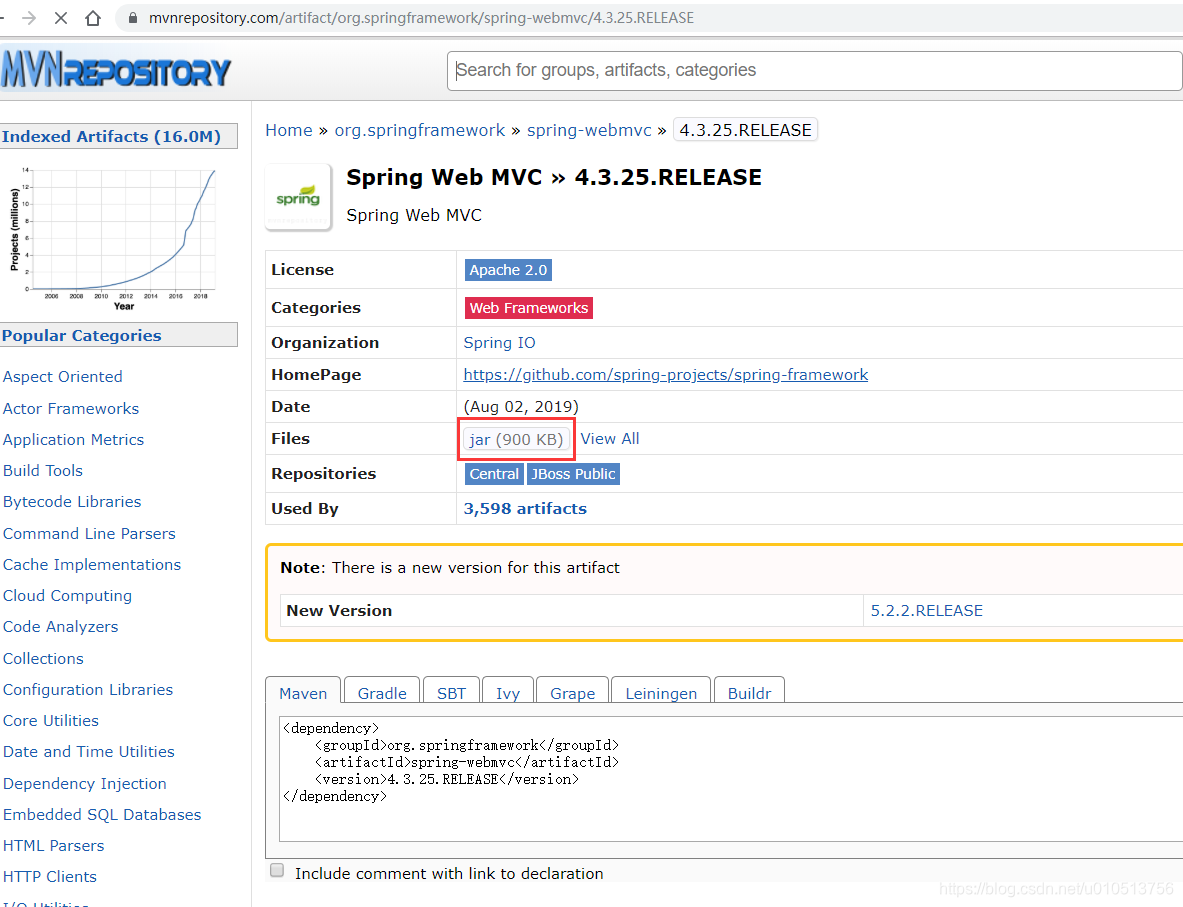Open the GitHub spring-framework homepage link

point(665,375)
